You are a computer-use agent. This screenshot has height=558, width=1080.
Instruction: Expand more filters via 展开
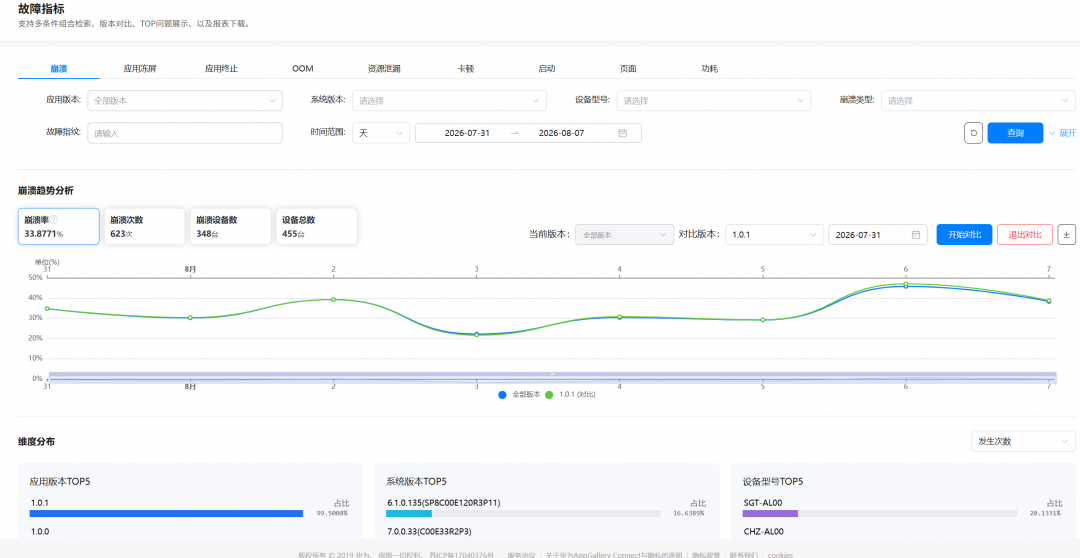click(x=1062, y=133)
